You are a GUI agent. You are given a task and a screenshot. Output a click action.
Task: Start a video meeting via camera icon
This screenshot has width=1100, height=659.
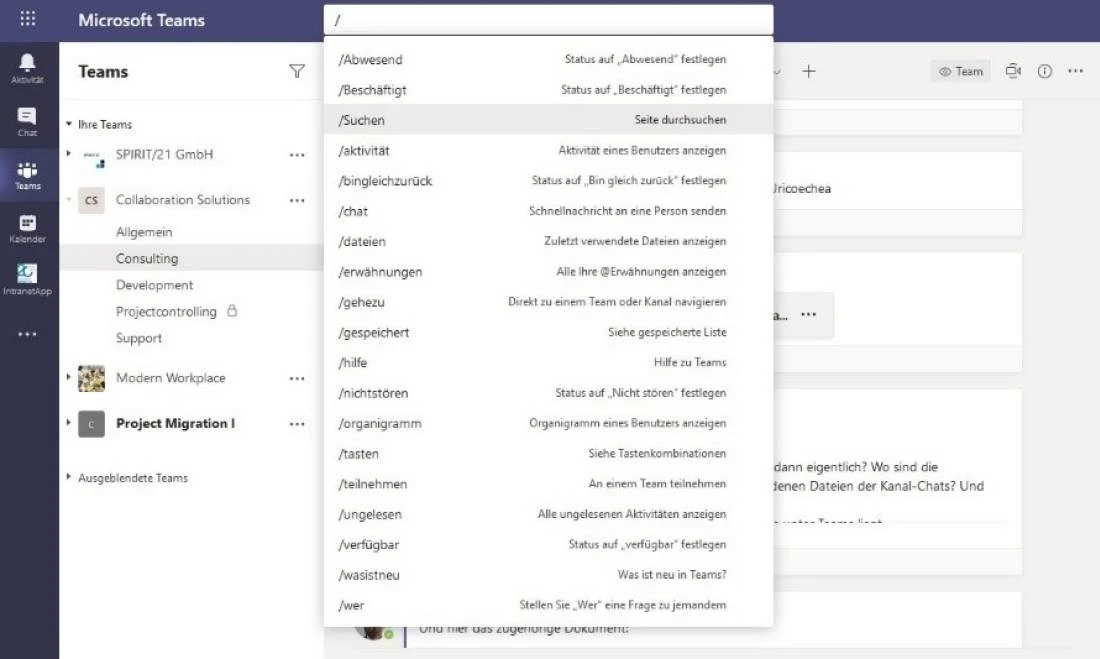(x=1013, y=71)
